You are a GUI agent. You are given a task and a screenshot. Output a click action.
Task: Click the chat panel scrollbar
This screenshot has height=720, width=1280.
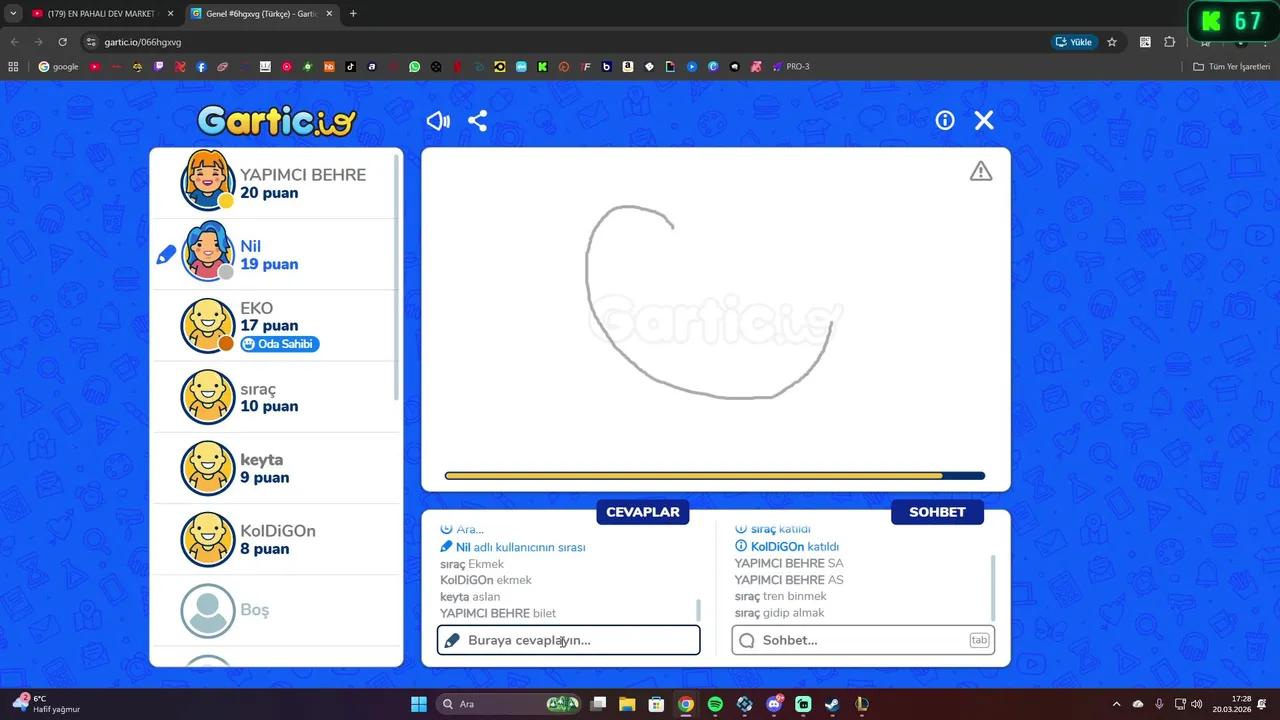(993, 588)
